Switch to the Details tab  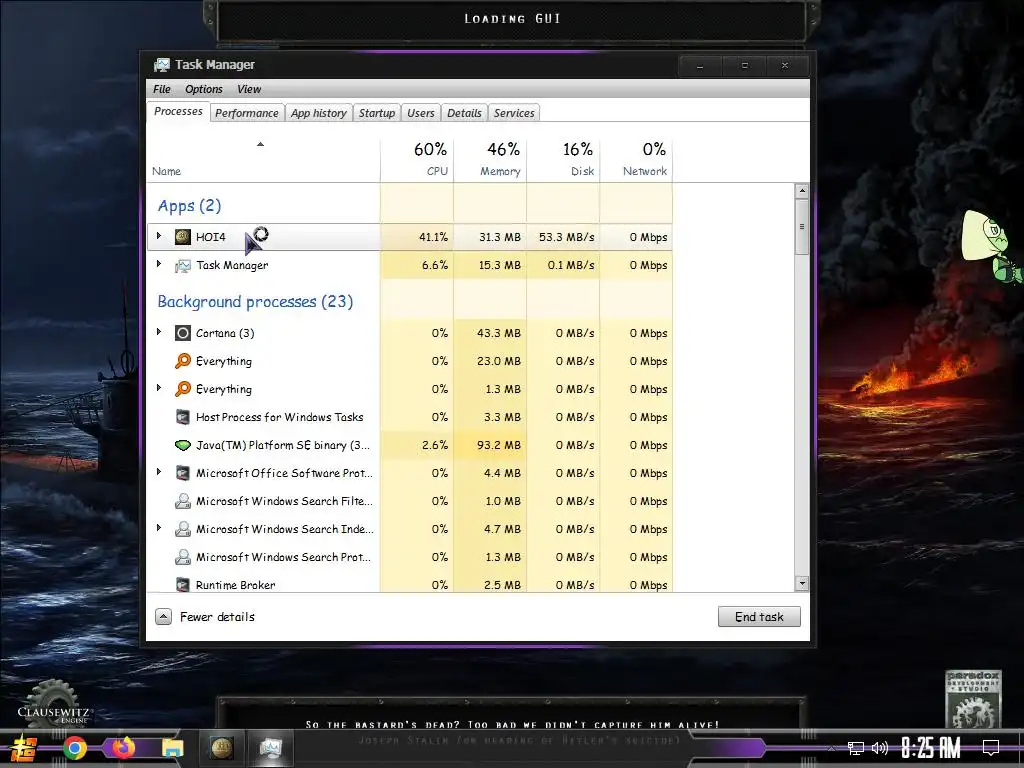point(464,113)
